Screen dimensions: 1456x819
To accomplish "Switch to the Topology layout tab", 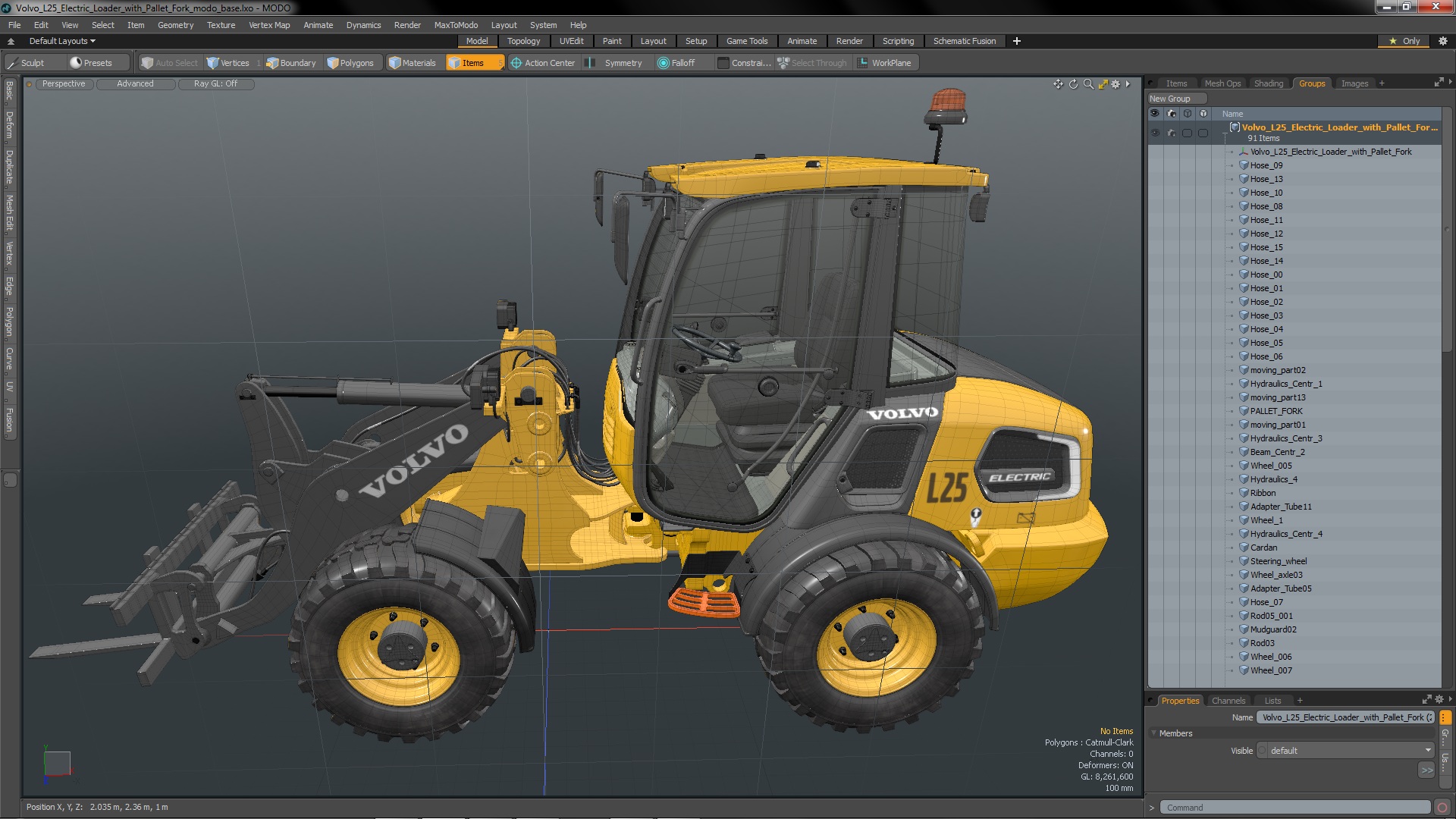I will coord(523,41).
